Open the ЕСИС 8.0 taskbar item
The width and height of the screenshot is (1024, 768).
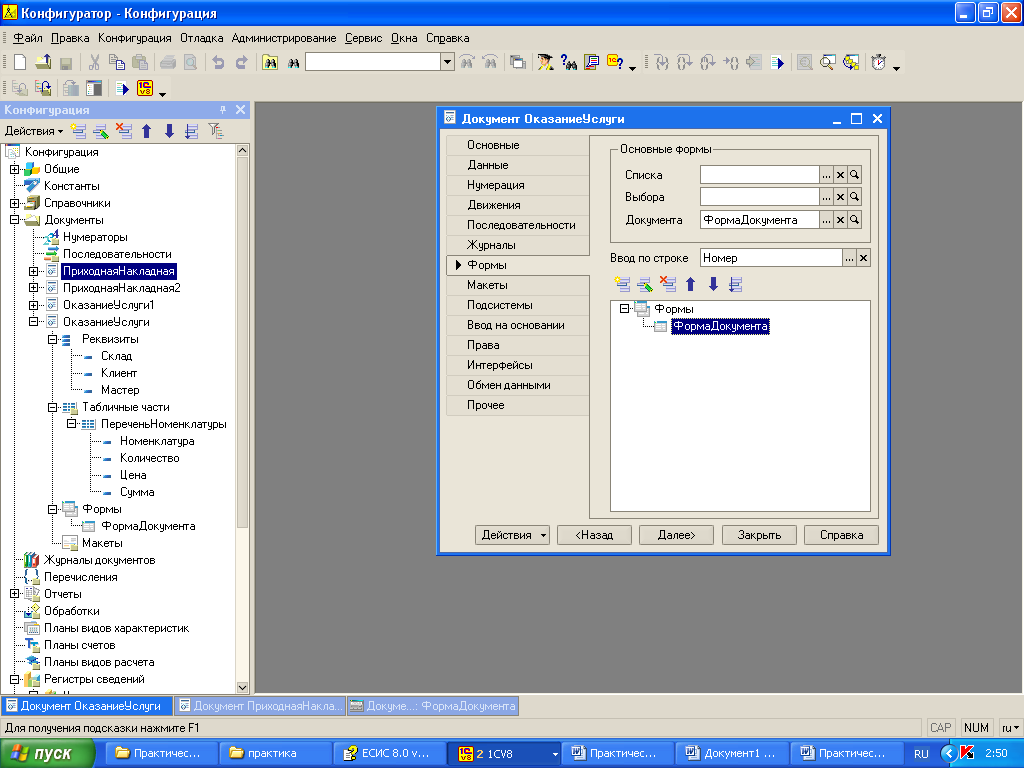tap(389, 754)
